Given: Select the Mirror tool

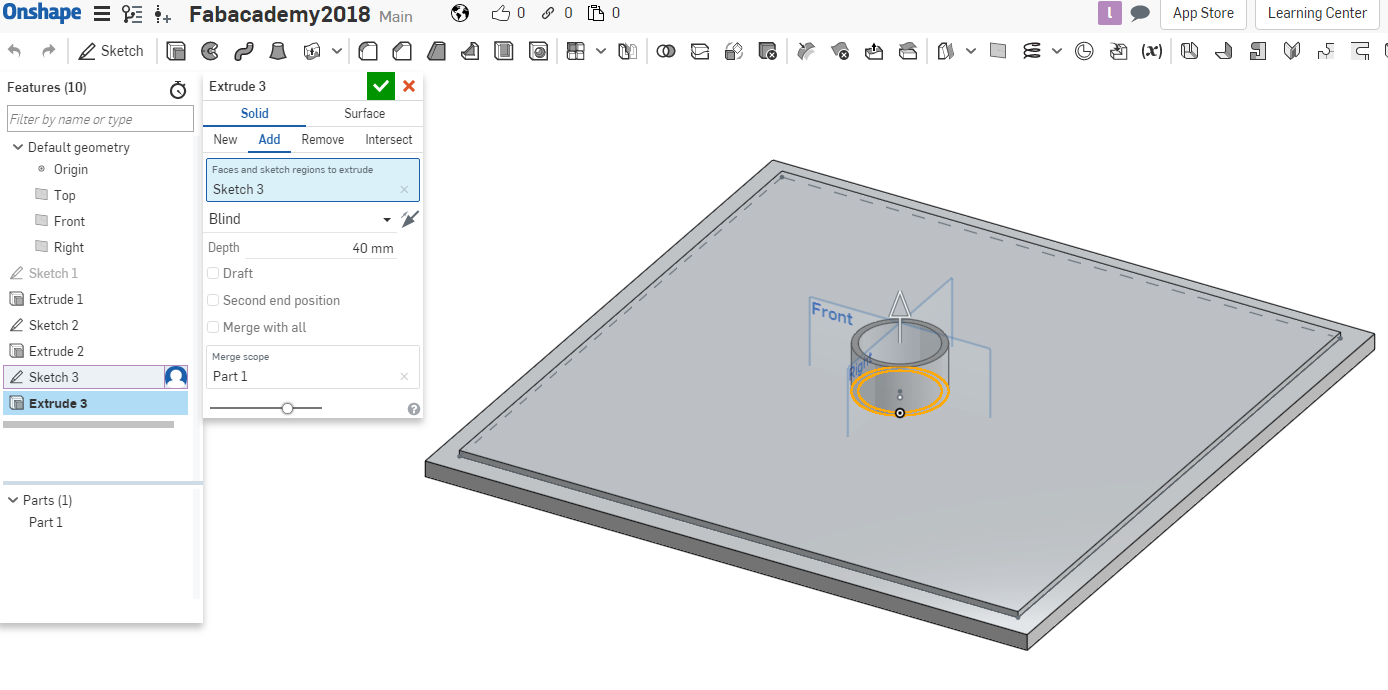Looking at the screenshot, I should click(628, 51).
